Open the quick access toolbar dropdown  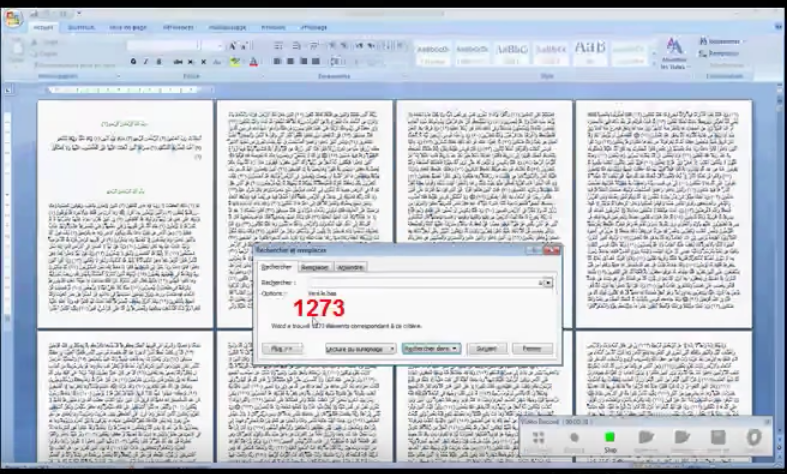coord(79,14)
